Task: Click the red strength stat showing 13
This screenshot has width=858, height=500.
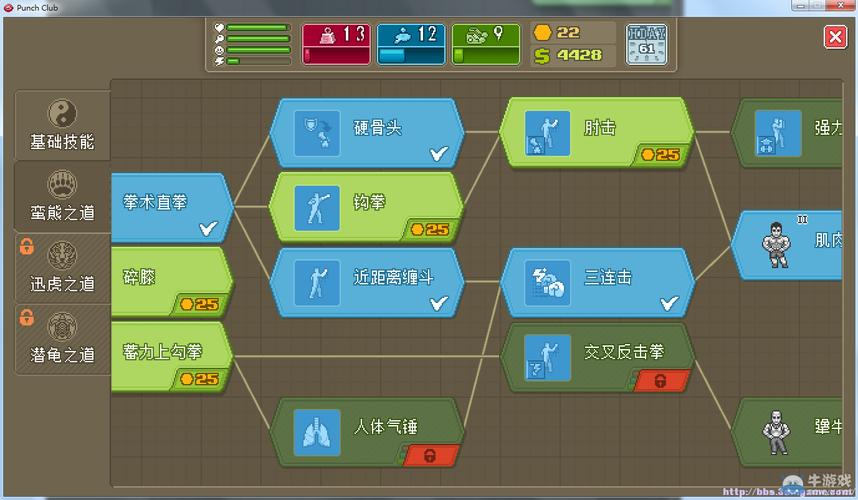Action: [x=337, y=44]
